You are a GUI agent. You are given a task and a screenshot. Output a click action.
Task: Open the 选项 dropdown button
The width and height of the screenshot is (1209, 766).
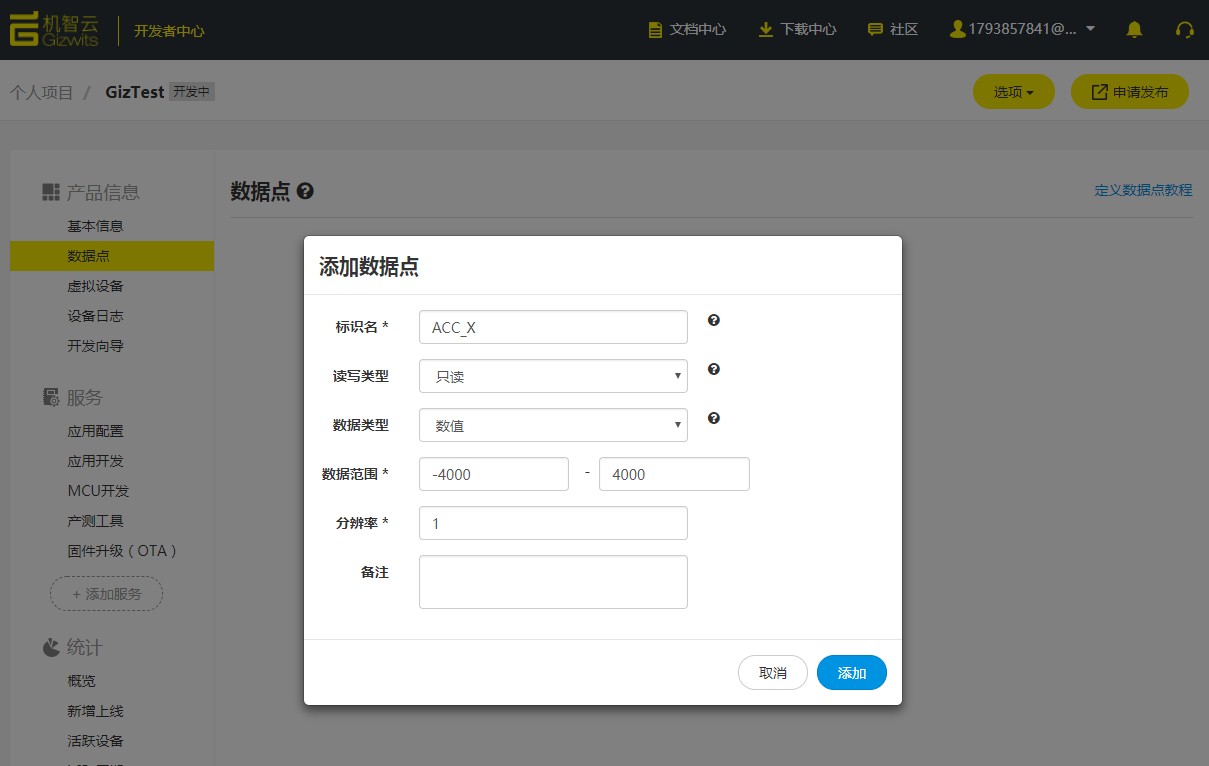pyautogui.click(x=1013, y=92)
